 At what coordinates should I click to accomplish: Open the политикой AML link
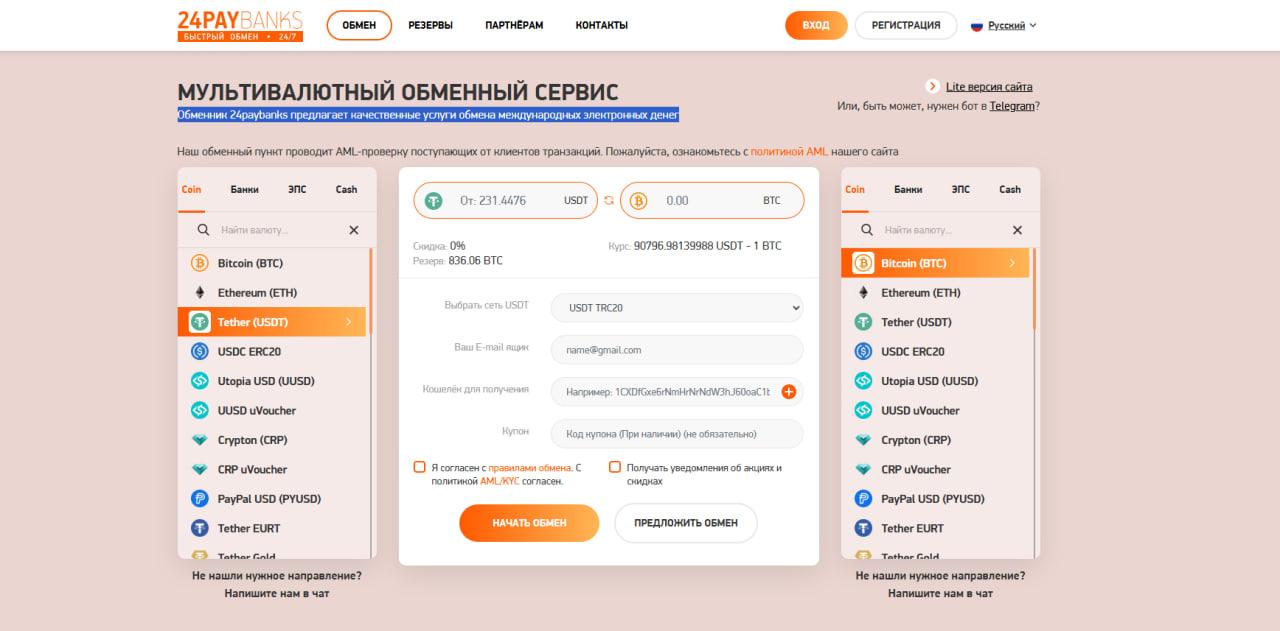coord(789,152)
